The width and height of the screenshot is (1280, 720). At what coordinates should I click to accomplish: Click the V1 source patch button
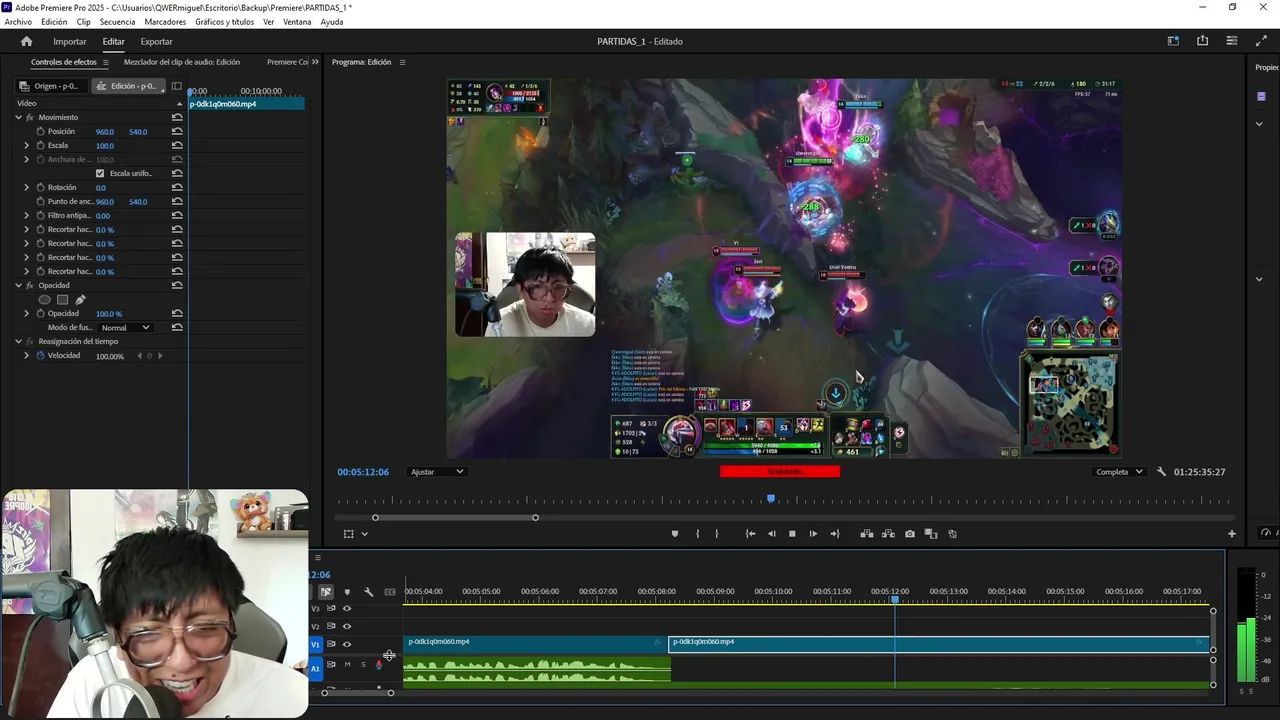tap(316, 644)
